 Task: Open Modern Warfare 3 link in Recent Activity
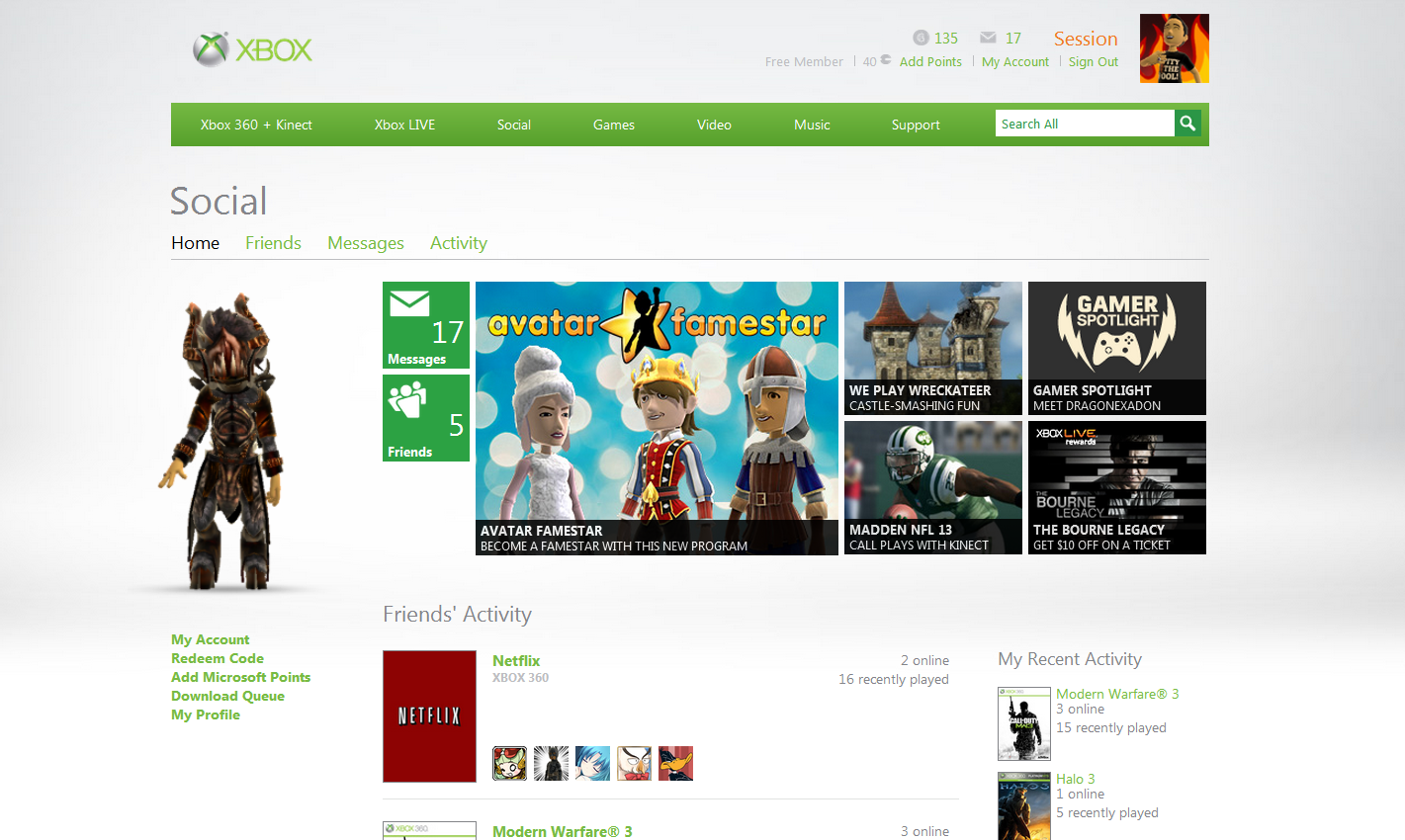coord(1117,694)
